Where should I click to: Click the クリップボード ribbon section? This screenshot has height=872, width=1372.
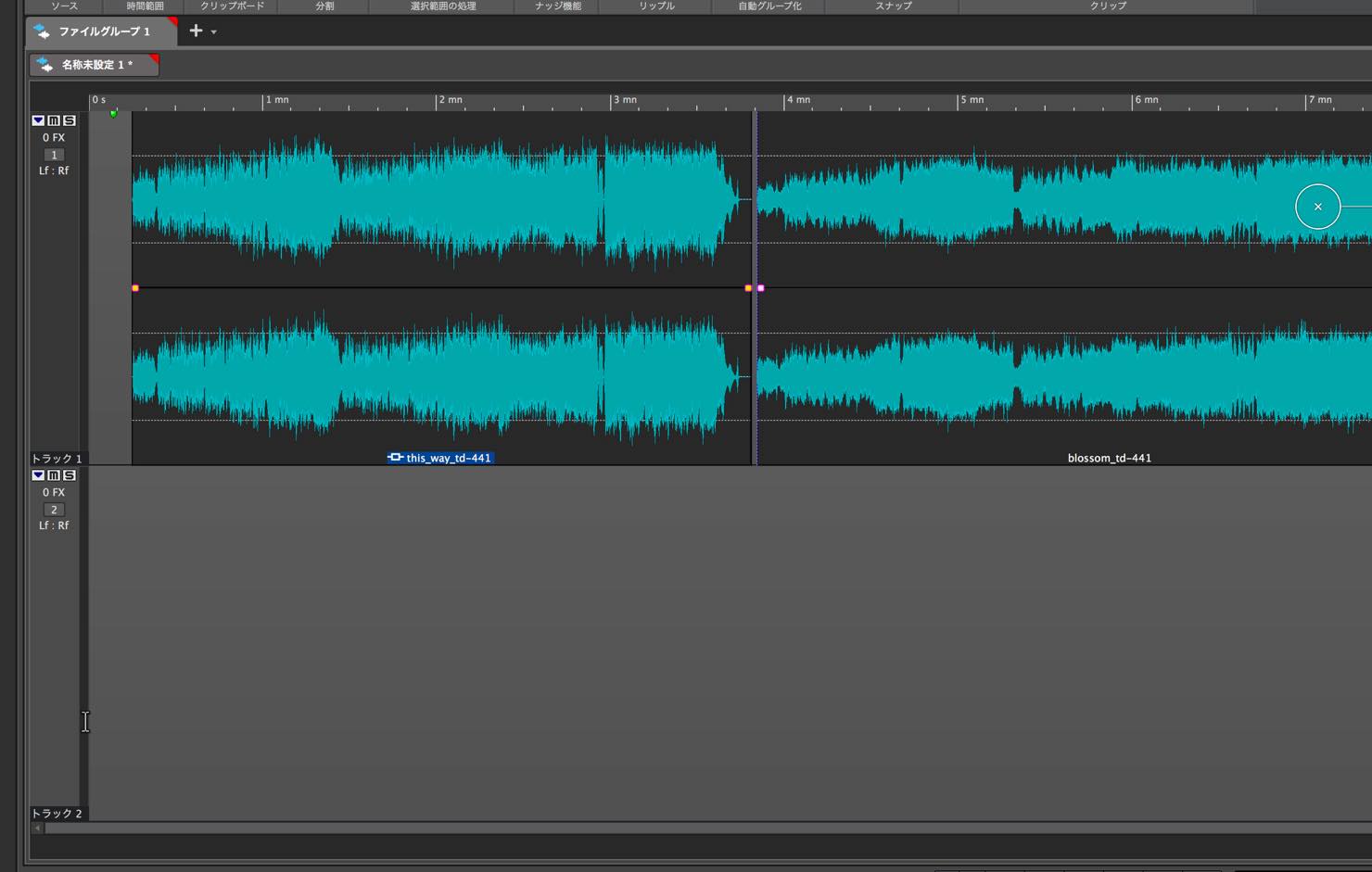[233, 6]
